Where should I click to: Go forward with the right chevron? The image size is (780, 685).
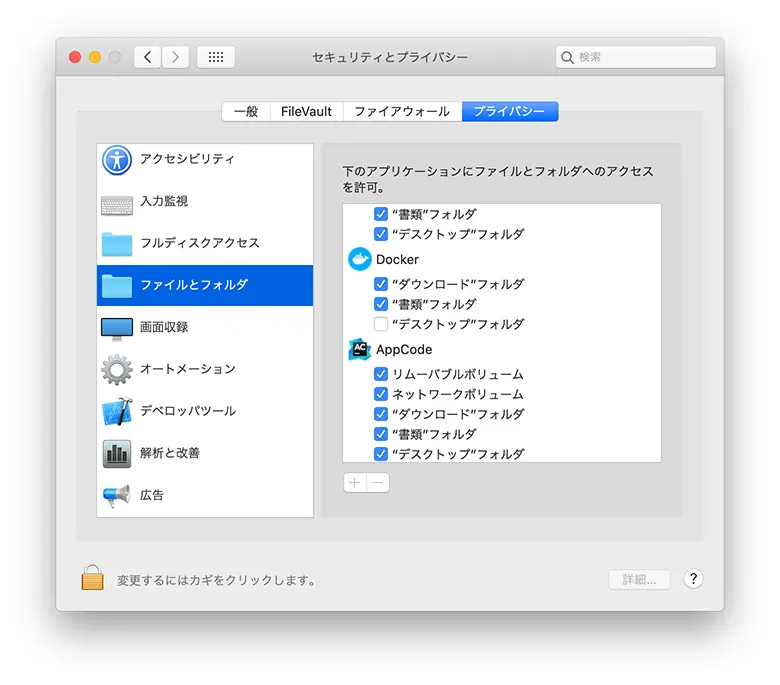click(175, 57)
